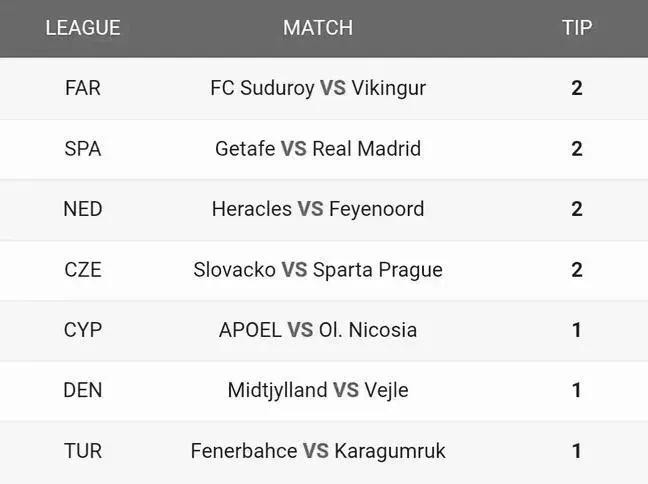Click the tip value for Fenerbahce match

pyautogui.click(x=577, y=451)
